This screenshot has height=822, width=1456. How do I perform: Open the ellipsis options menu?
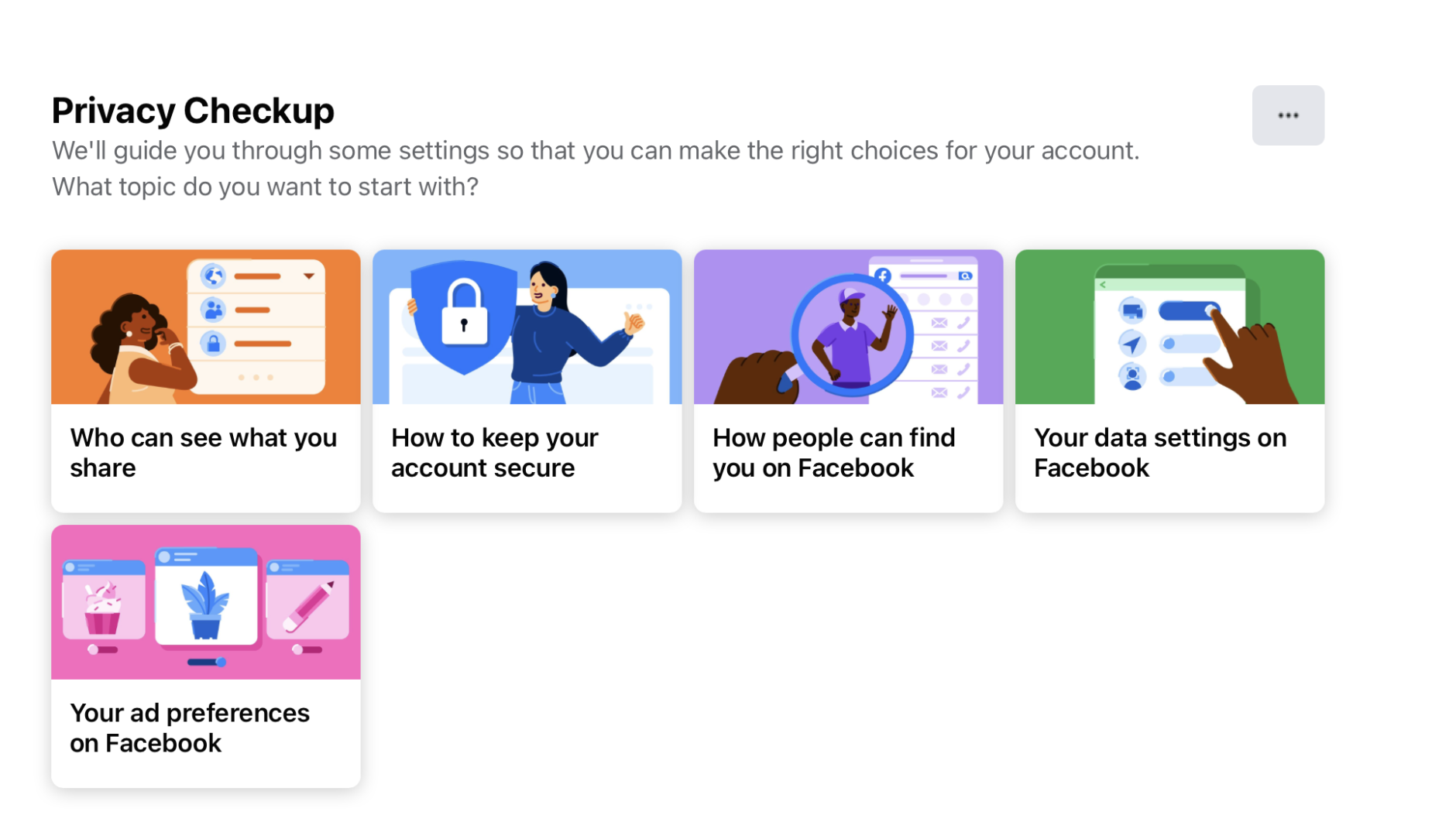click(1288, 115)
